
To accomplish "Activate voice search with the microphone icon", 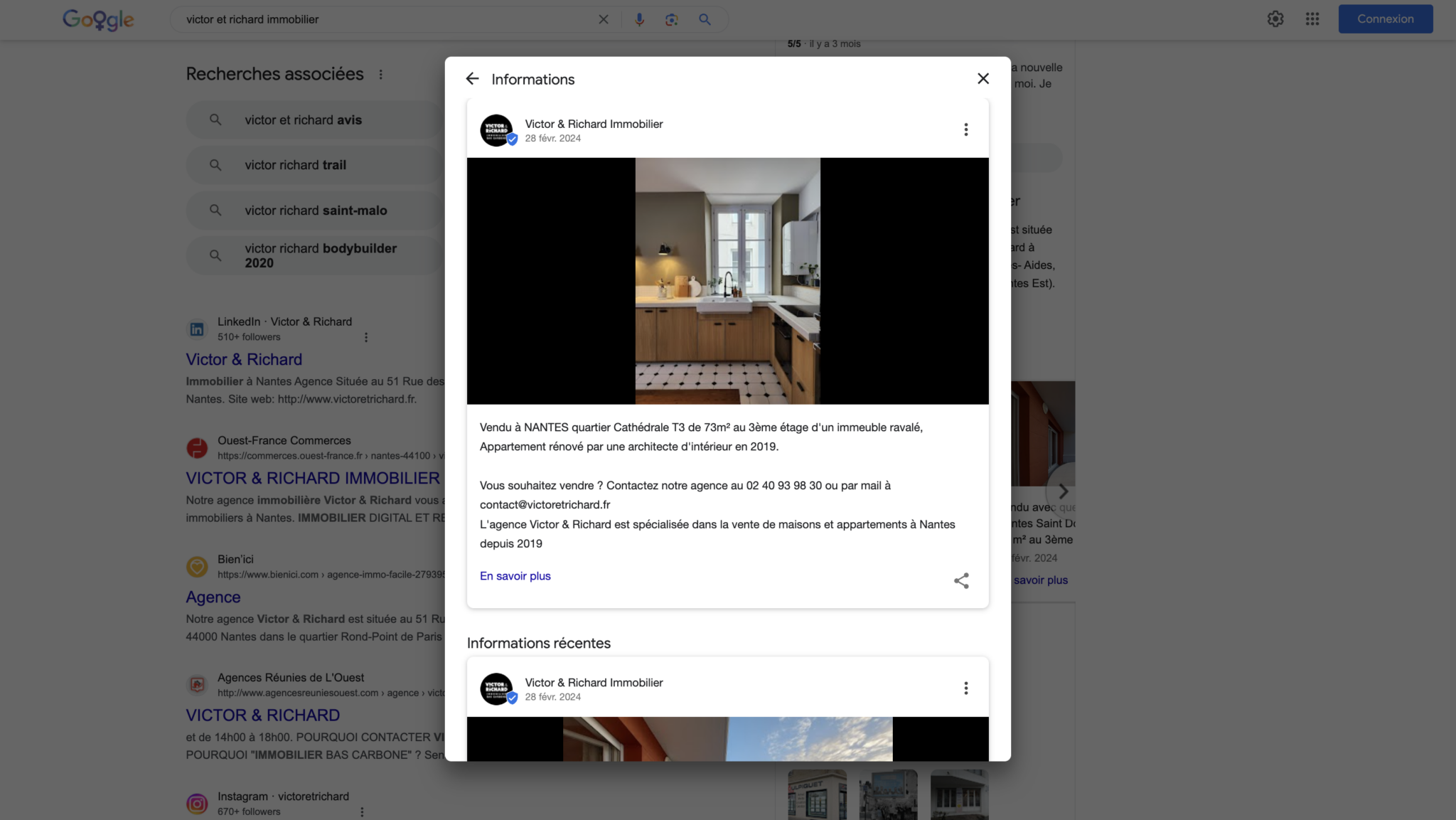I will point(638,19).
